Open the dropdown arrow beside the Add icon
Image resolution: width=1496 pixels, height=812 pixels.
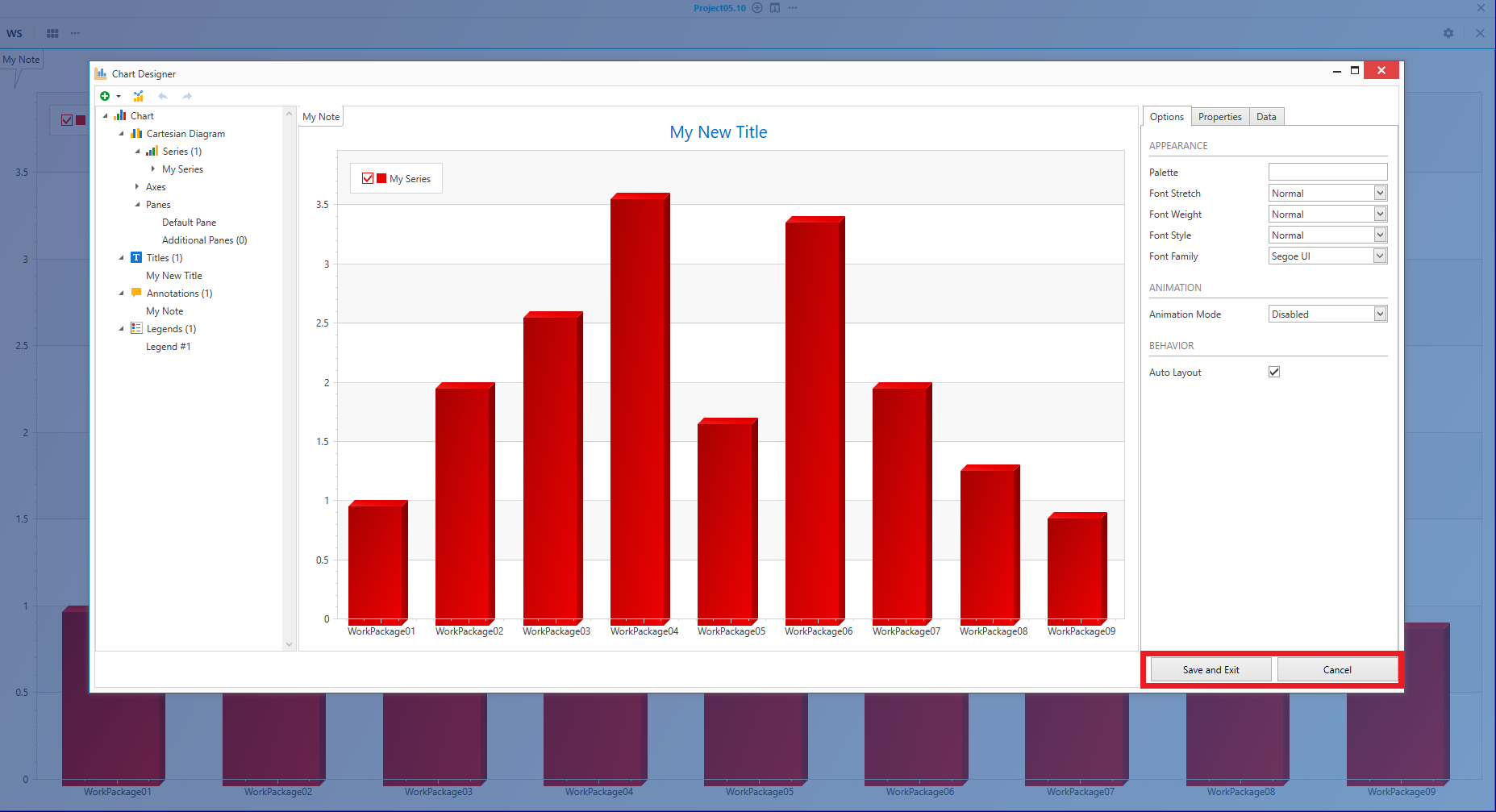pos(119,97)
